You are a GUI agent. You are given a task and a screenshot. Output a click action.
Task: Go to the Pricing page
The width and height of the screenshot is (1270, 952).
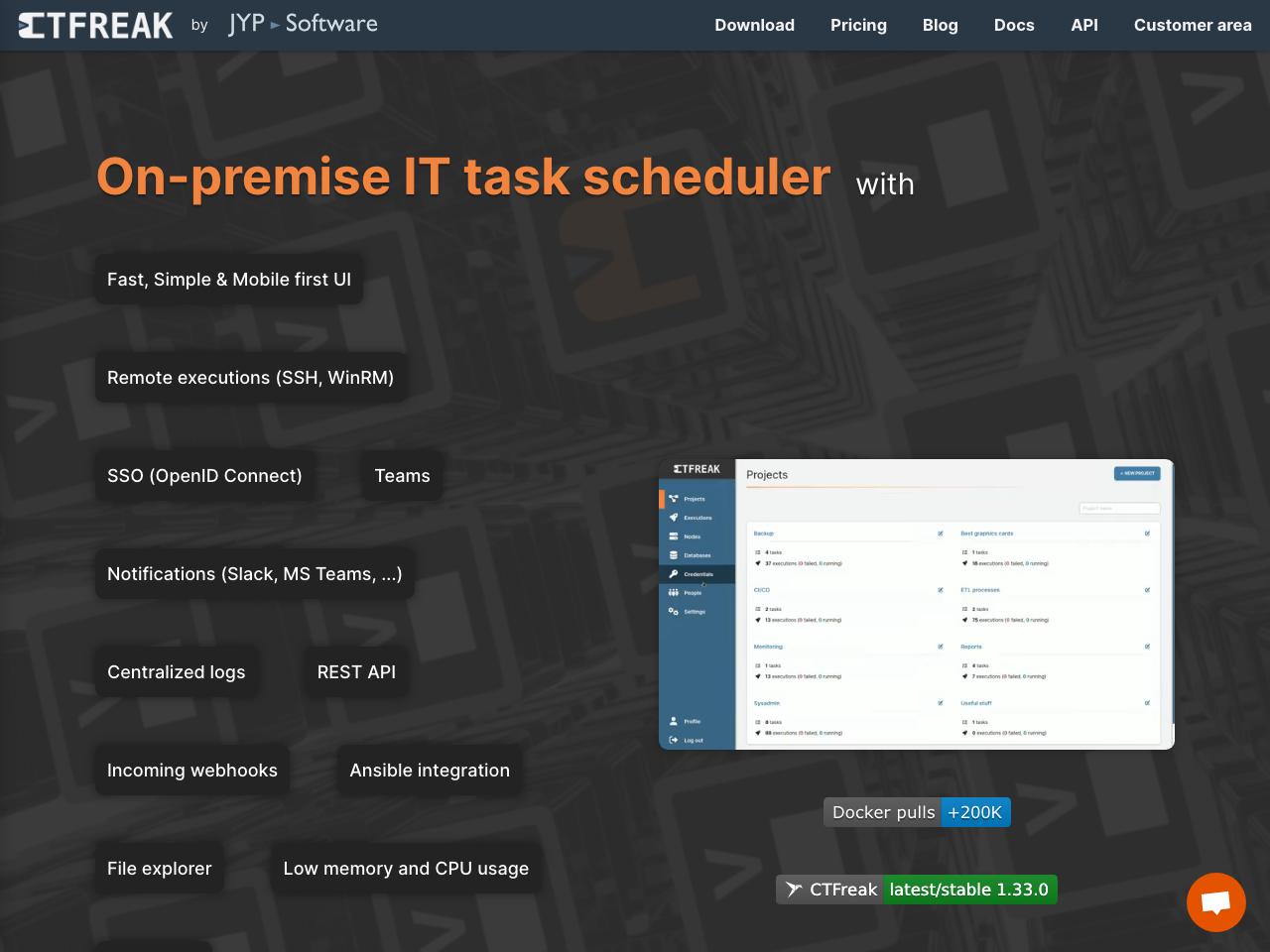pos(858,25)
